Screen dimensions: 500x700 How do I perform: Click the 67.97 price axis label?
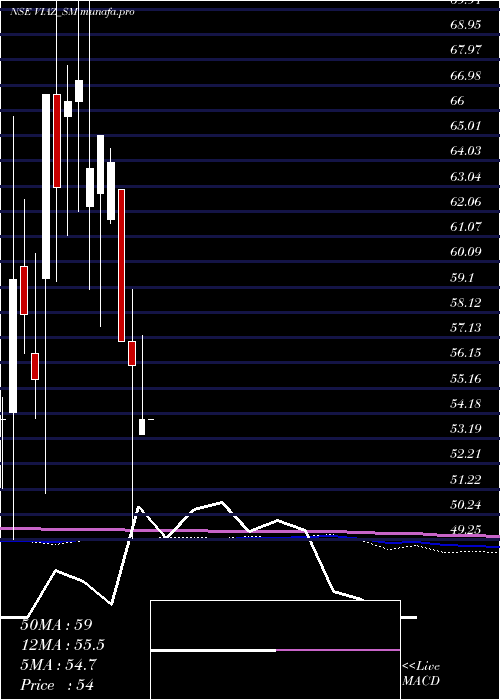coord(465,50)
